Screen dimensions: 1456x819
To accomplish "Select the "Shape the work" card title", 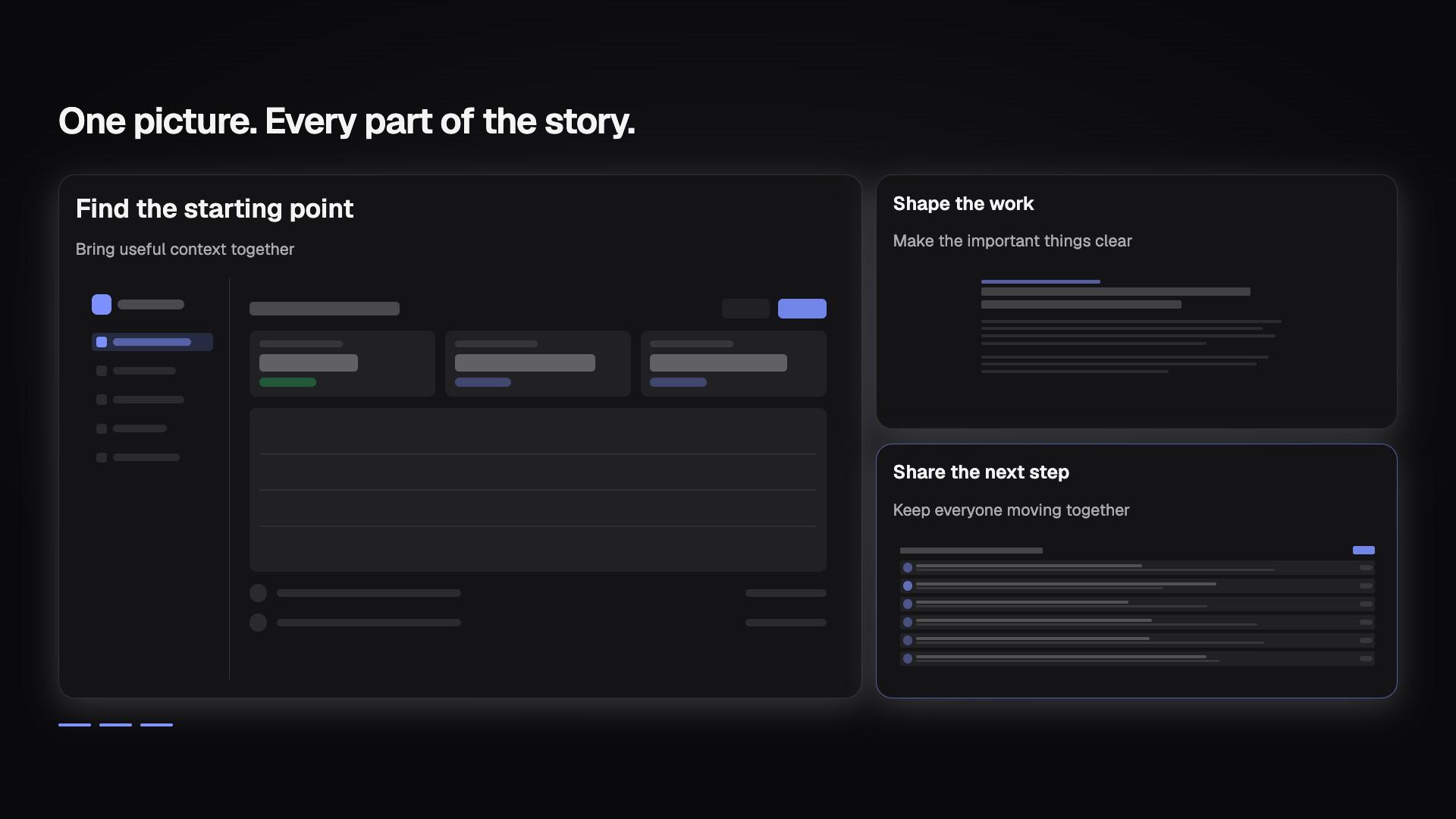I will [x=963, y=204].
